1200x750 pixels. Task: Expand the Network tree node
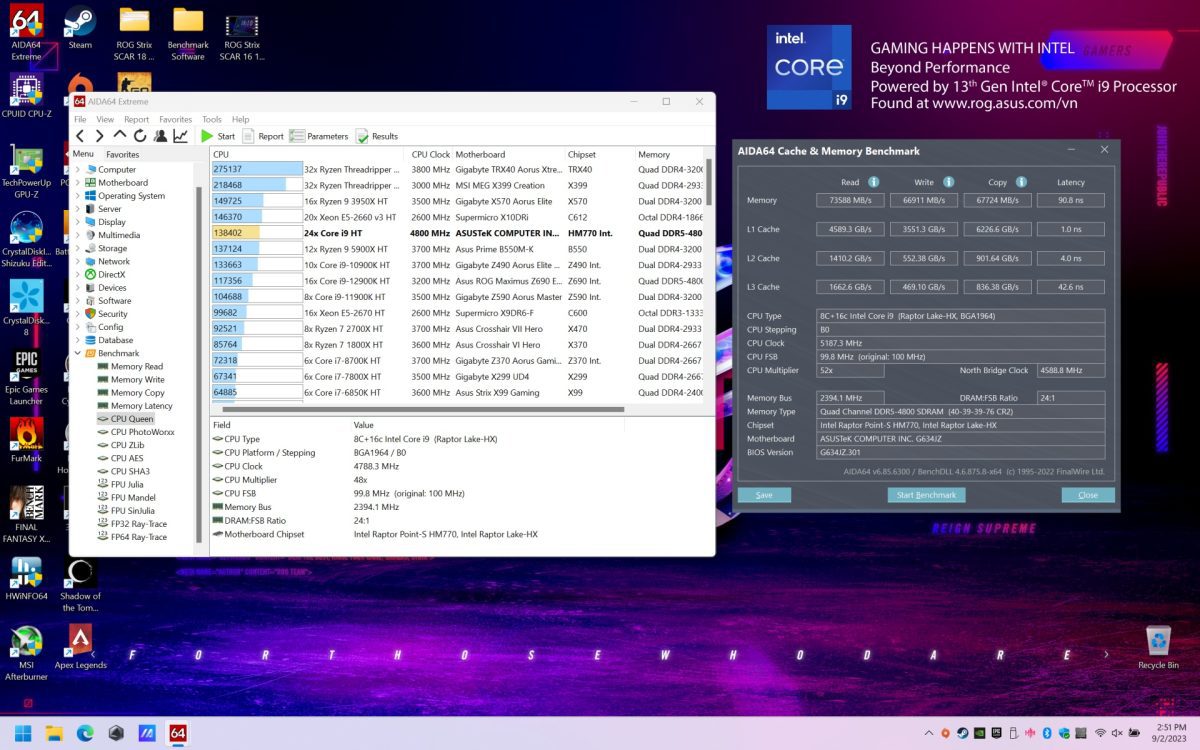[78, 261]
